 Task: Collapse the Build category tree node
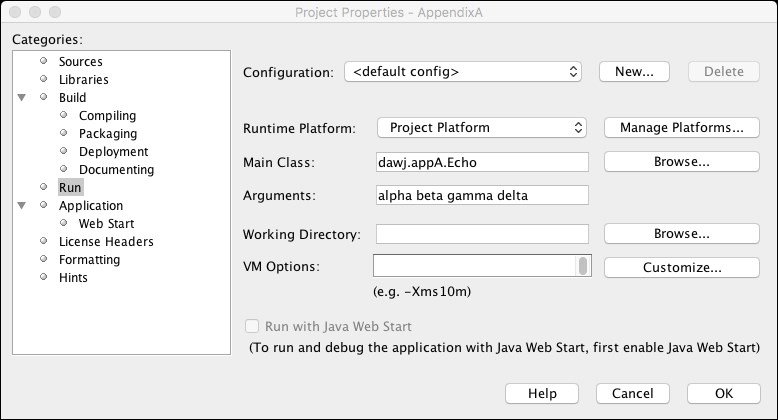22,97
